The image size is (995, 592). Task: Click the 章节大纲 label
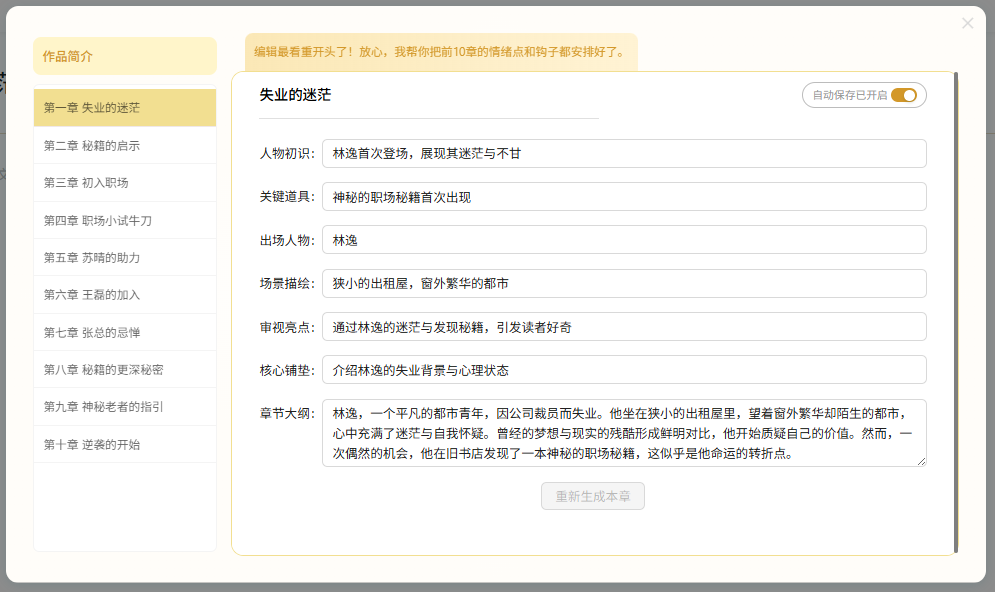(x=287, y=413)
